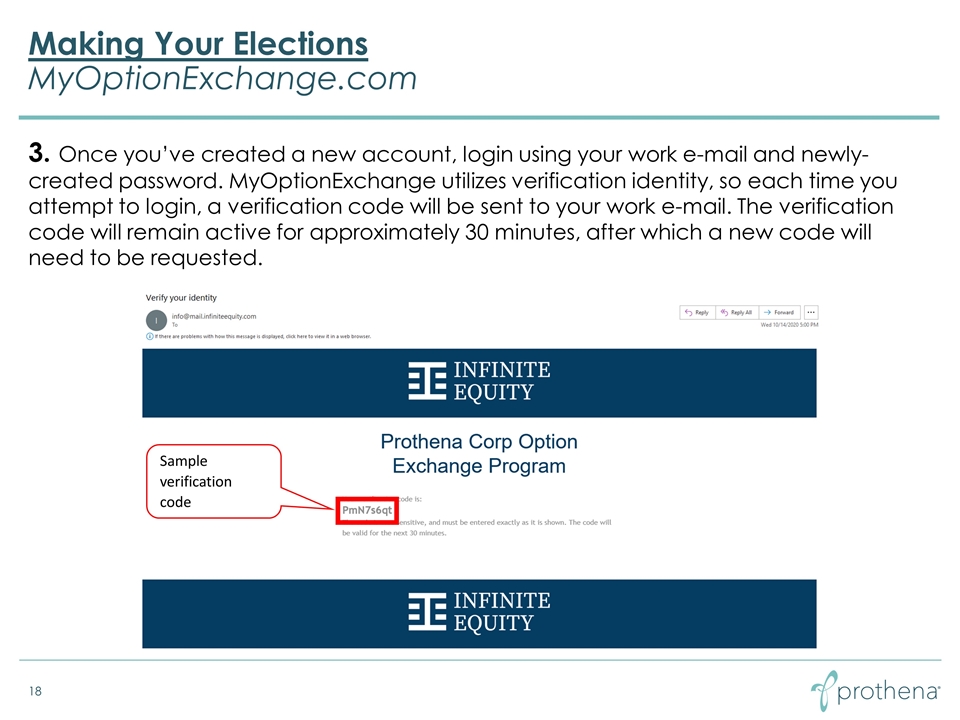
Task: Forward the Verify your identity email
Action: pyautogui.click(x=779, y=312)
